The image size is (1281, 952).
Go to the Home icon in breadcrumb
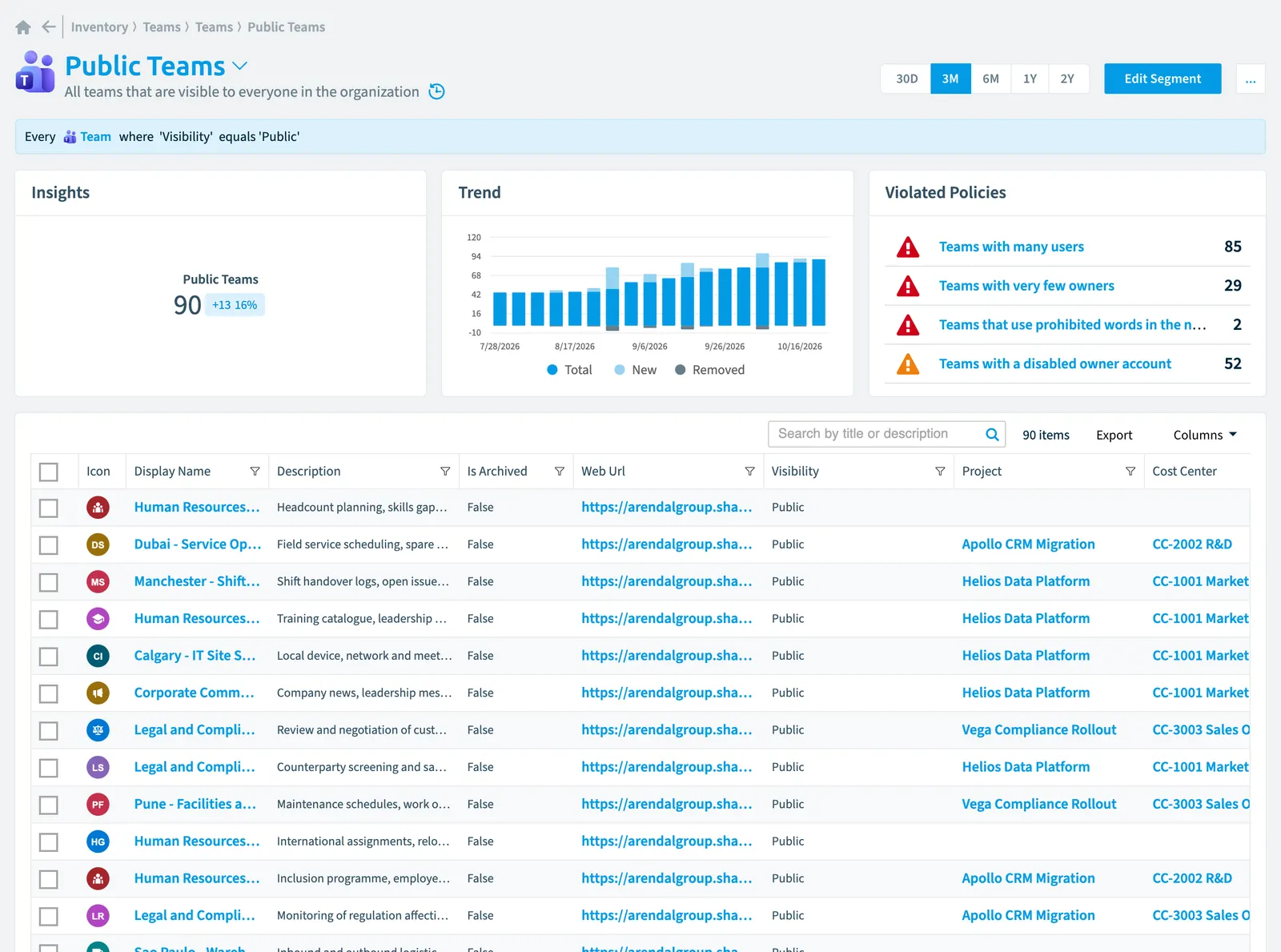pyautogui.click(x=23, y=27)
